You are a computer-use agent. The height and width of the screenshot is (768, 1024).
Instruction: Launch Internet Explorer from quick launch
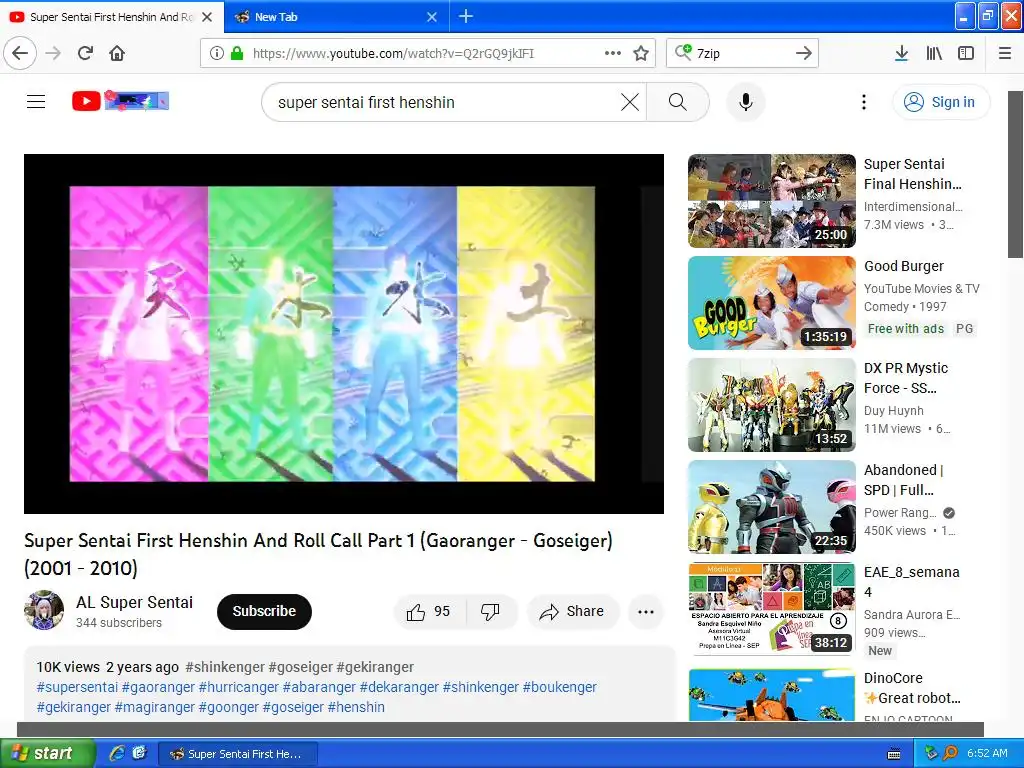pos(117,753)
